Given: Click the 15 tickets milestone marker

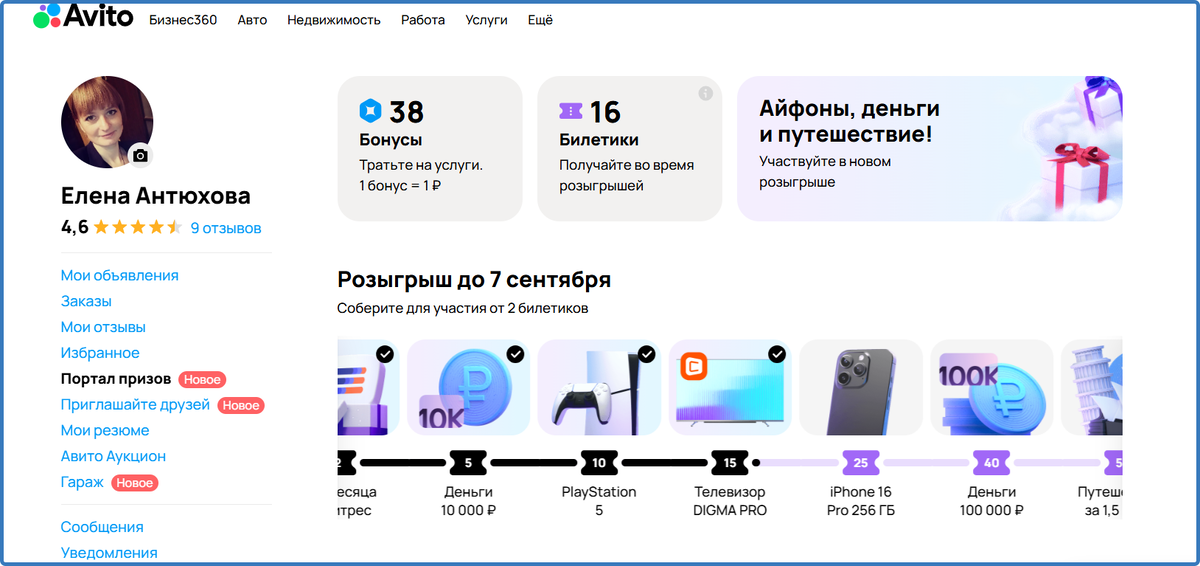Looking at the screenshot, I should [x=730, y=463].
